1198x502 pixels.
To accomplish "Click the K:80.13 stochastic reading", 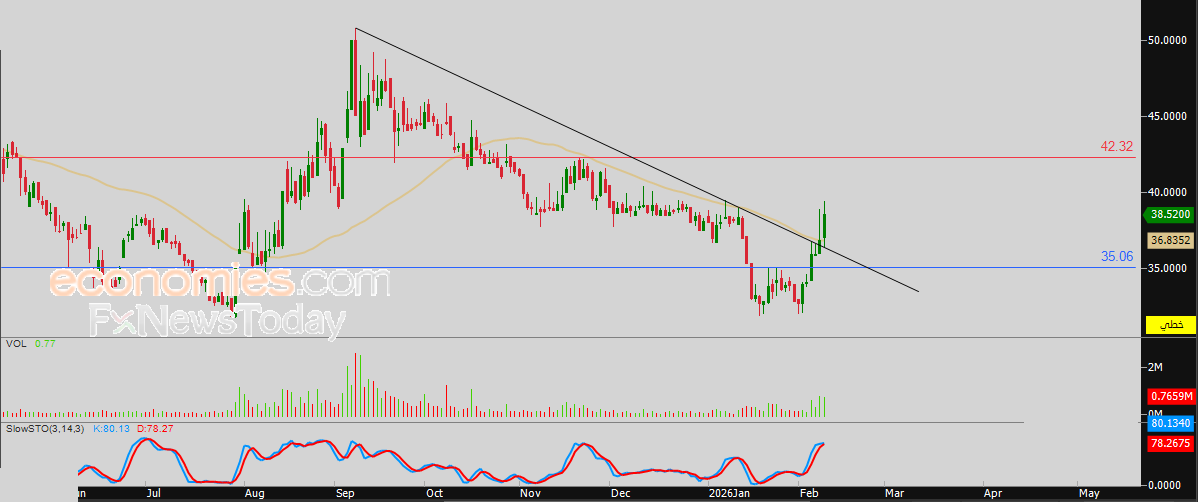I will click(x=112, y=429).
